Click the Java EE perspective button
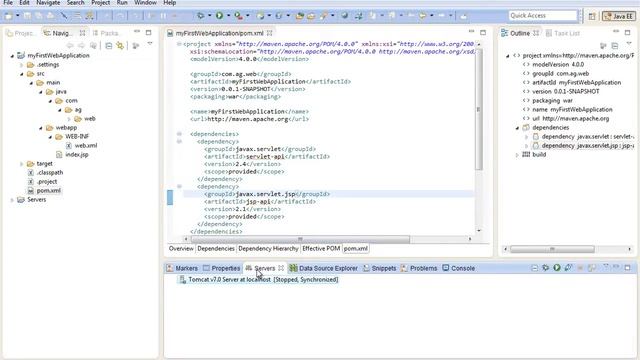The image size is (640, 360). 619,16
